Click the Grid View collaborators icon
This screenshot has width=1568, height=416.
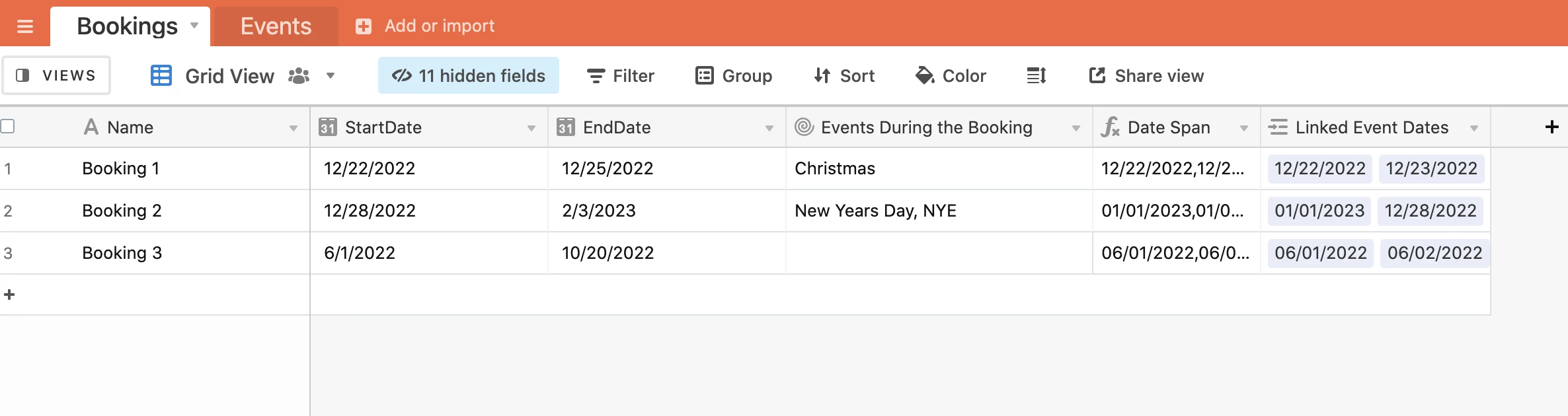[299, 76]
